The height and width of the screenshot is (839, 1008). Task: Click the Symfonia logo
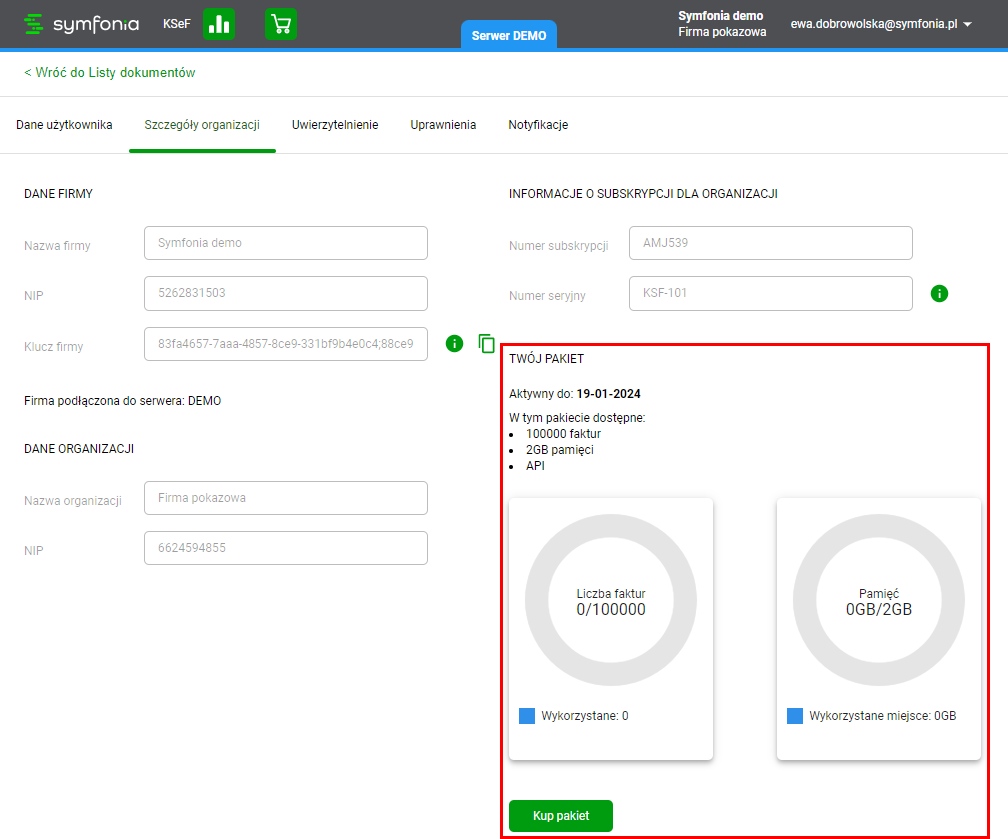click(x=81, y=24)
